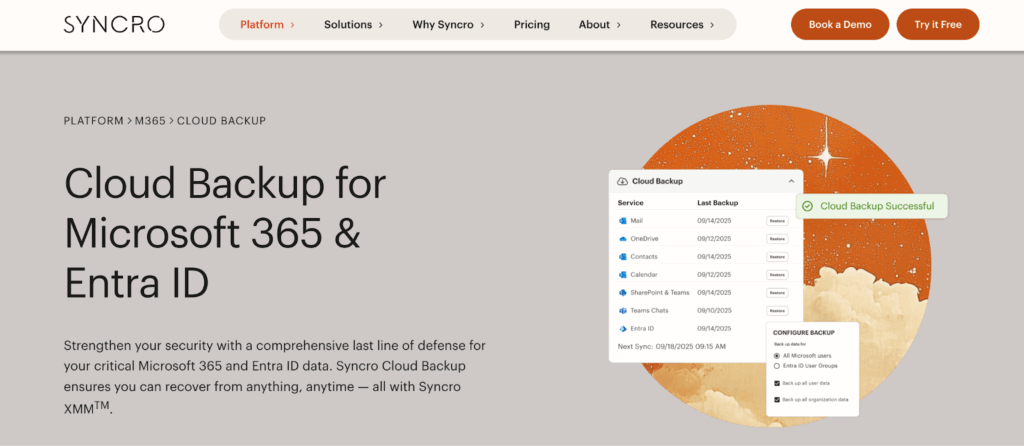Select the Entra ID User Groups option
Image resolution: width=1024 pixels, height=446 pixels.
(777, 366)
